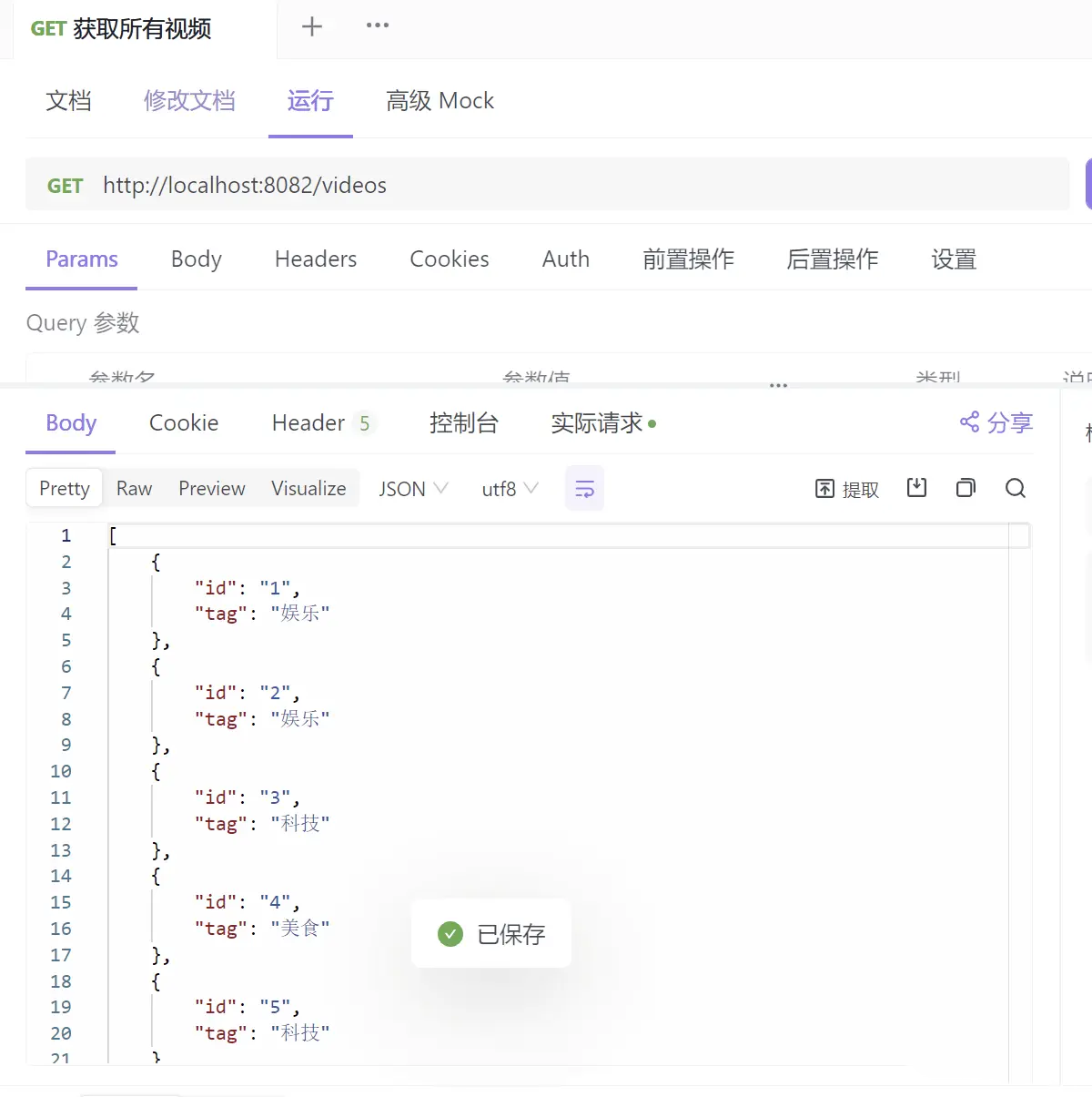1092x1097 pixels.
Task: Open the JSON format dropdown
Action: pyautogui.click(x=414, y=489)
